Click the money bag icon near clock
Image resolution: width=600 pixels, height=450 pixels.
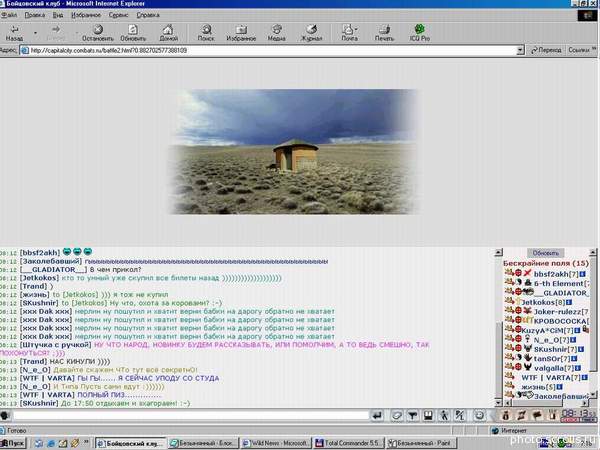tap(505, 416)
